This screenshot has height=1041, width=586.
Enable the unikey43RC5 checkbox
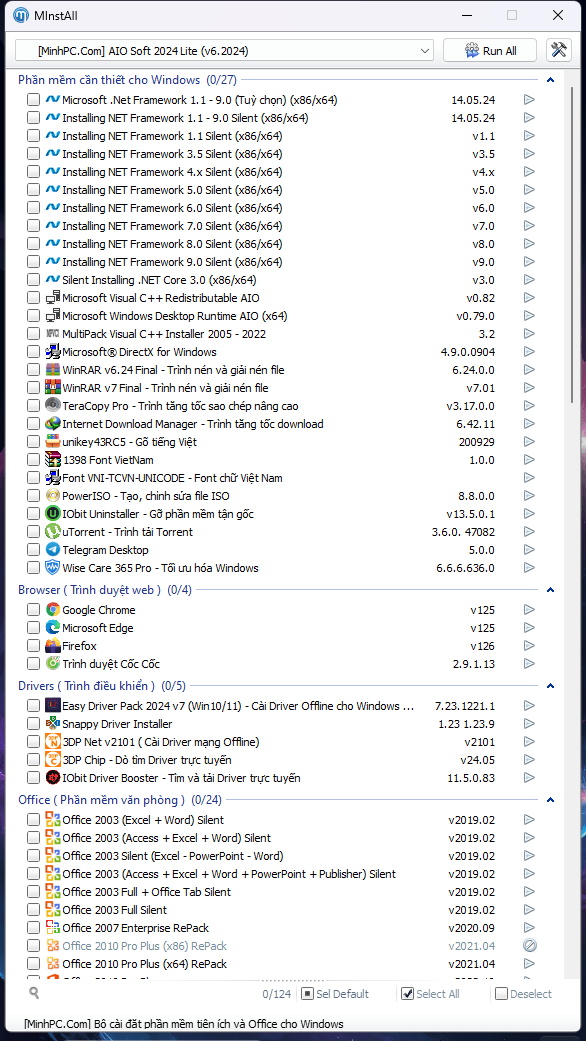pyautogui.click(x=33, y=441)
